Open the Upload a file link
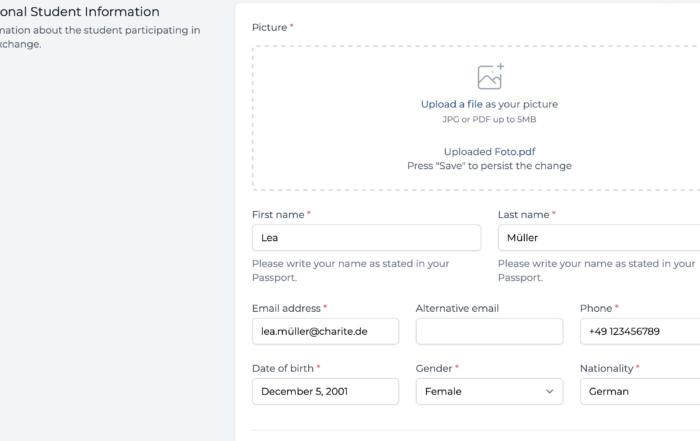 451,104
